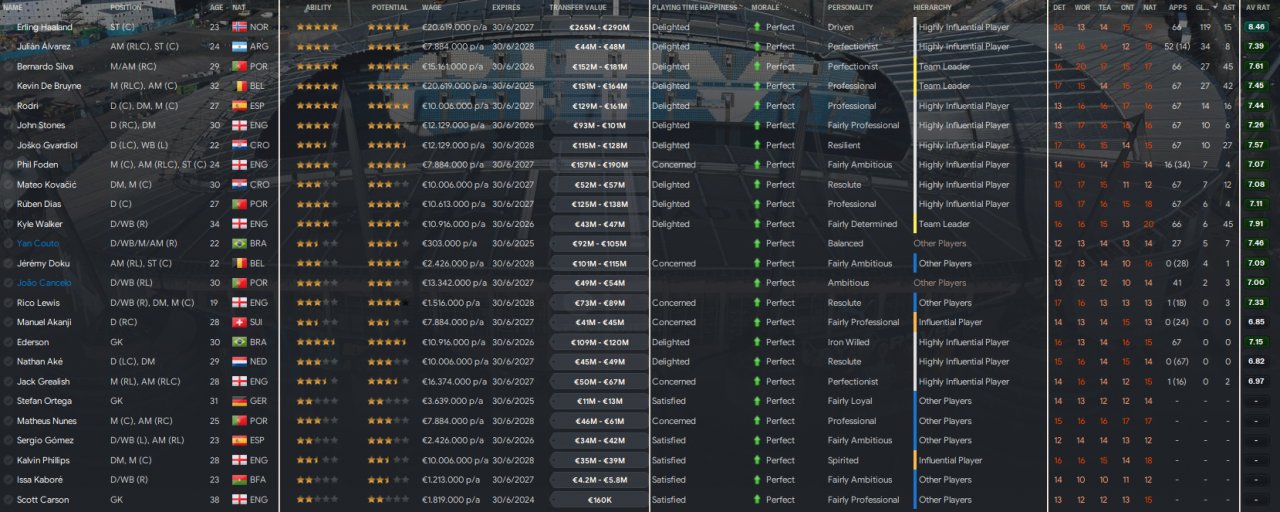Tick selection circle beside Mateo Kovačić
Image resolution: width=1280 pixels, height=512 pixels.
8,185
